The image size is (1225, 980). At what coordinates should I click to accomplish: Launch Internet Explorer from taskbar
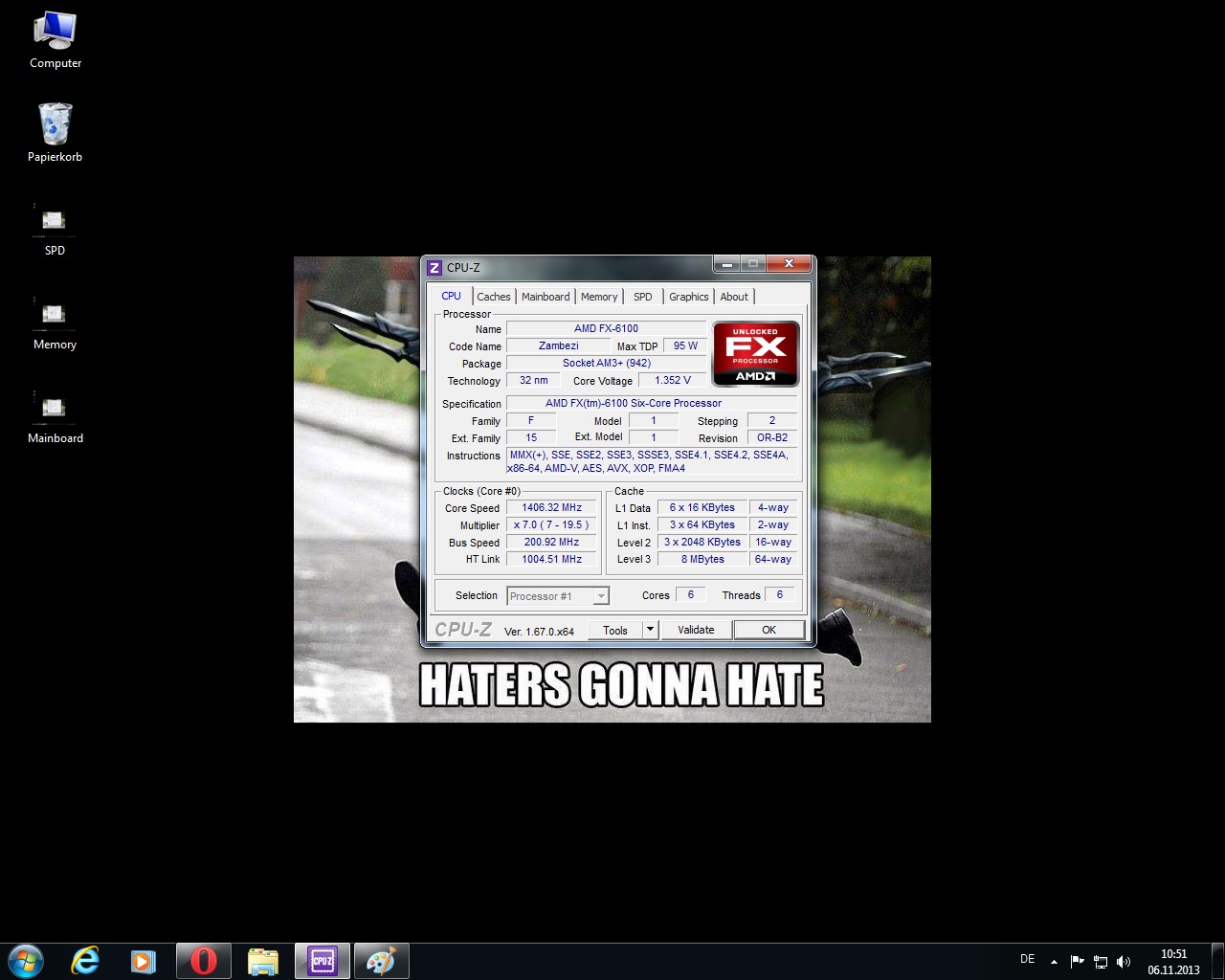pos(85,961)
